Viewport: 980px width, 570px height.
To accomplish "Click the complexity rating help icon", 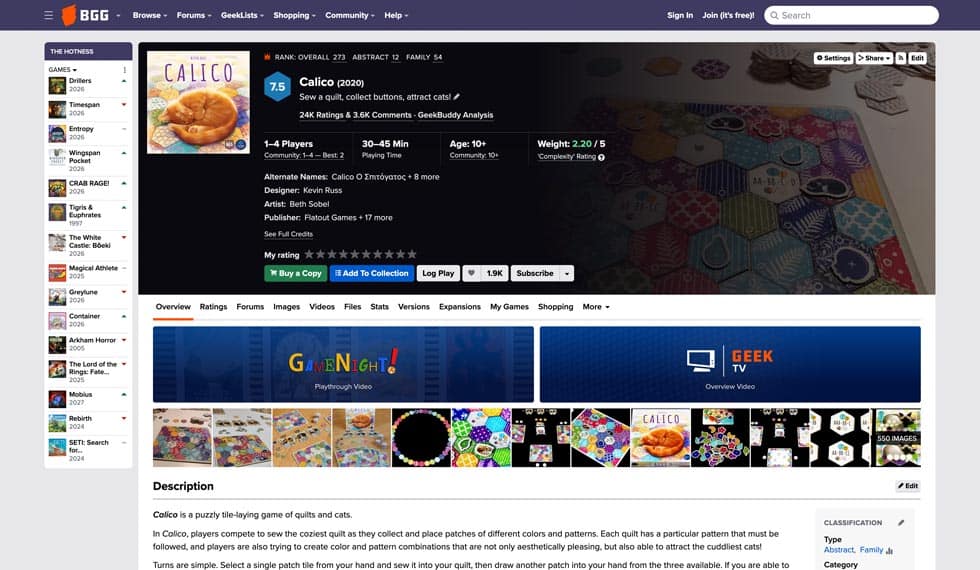I will 601,158.
